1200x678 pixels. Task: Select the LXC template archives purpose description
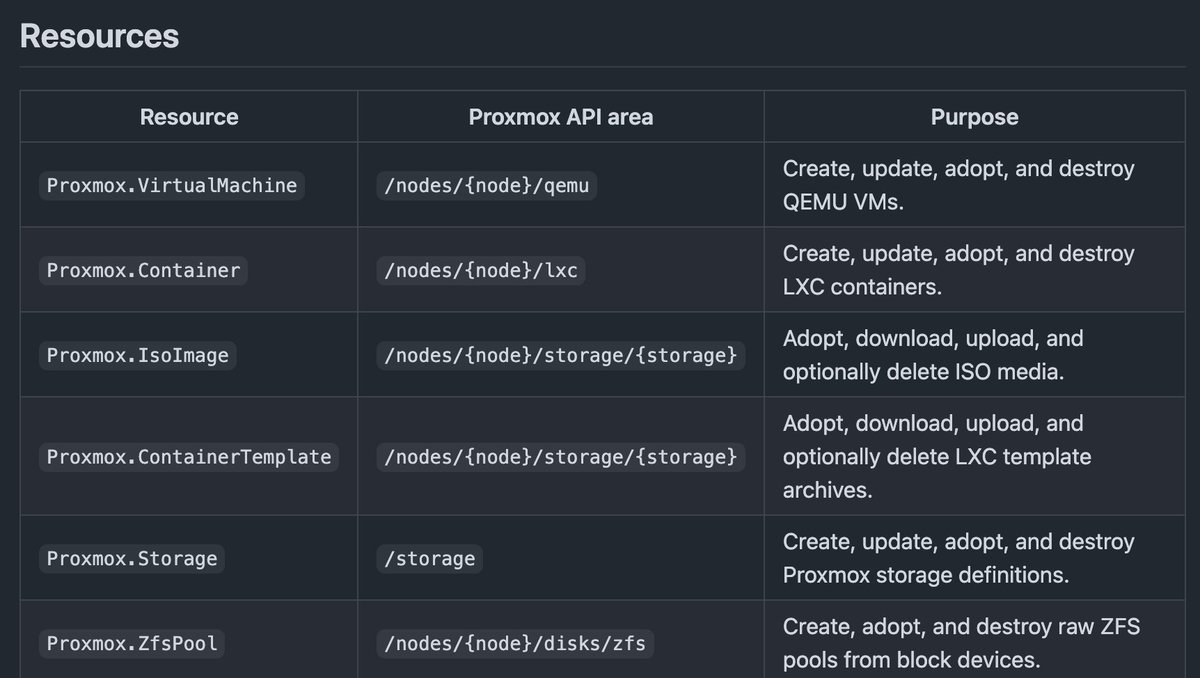coord(937,457)
